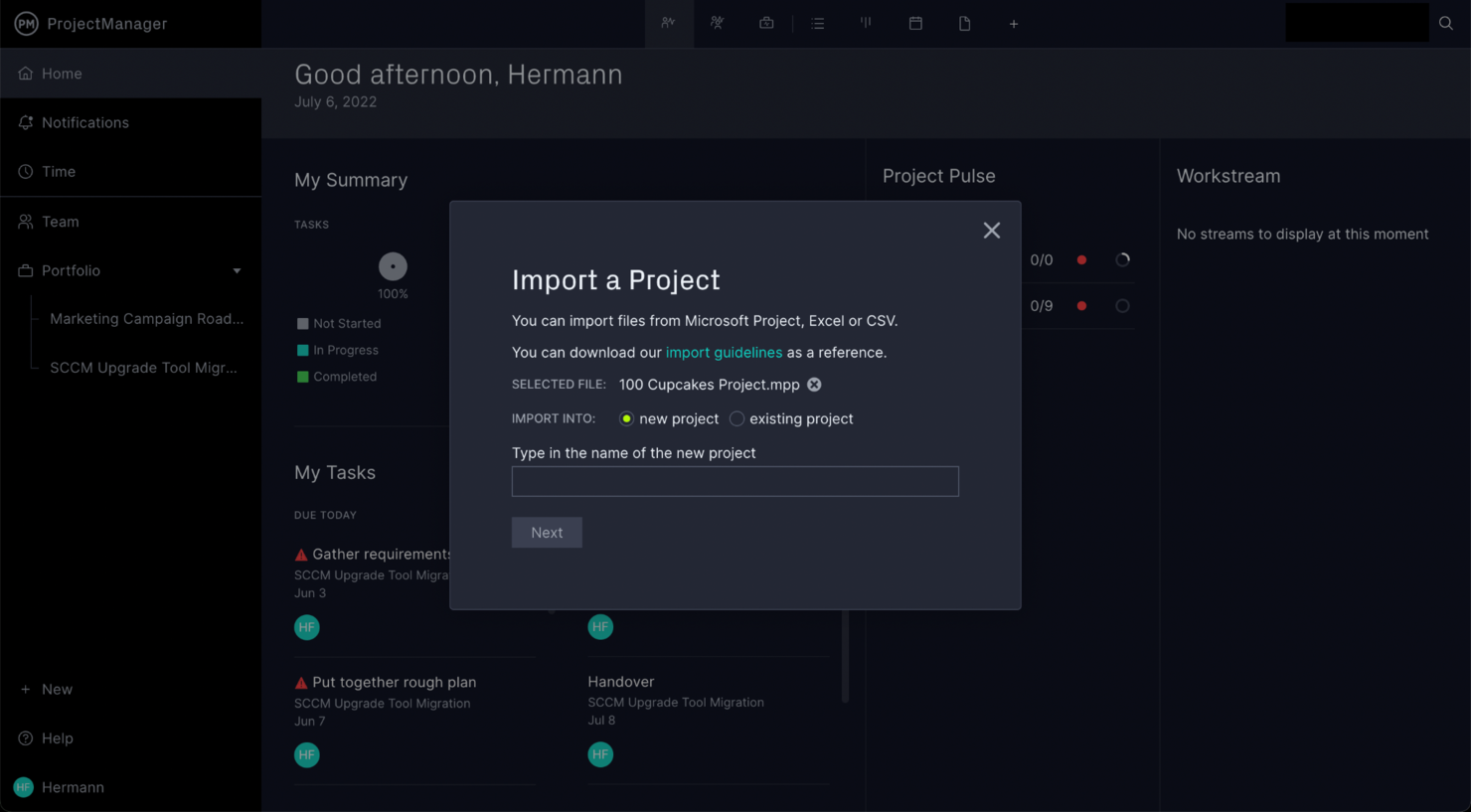
Task: Click the plus icon in top toolbar
Action: [x=1014, y=24]
